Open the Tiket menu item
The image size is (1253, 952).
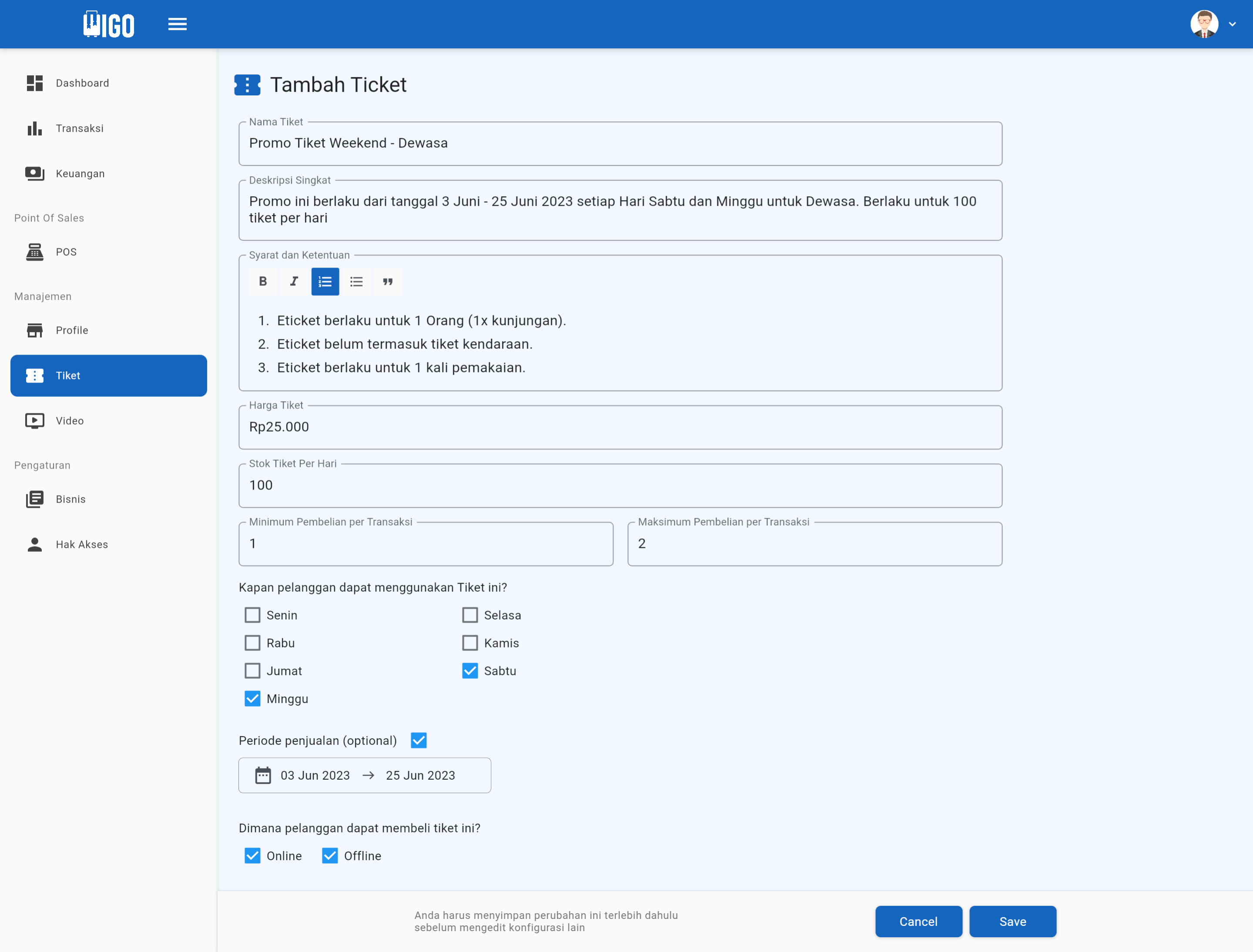[x=67, y=375]
